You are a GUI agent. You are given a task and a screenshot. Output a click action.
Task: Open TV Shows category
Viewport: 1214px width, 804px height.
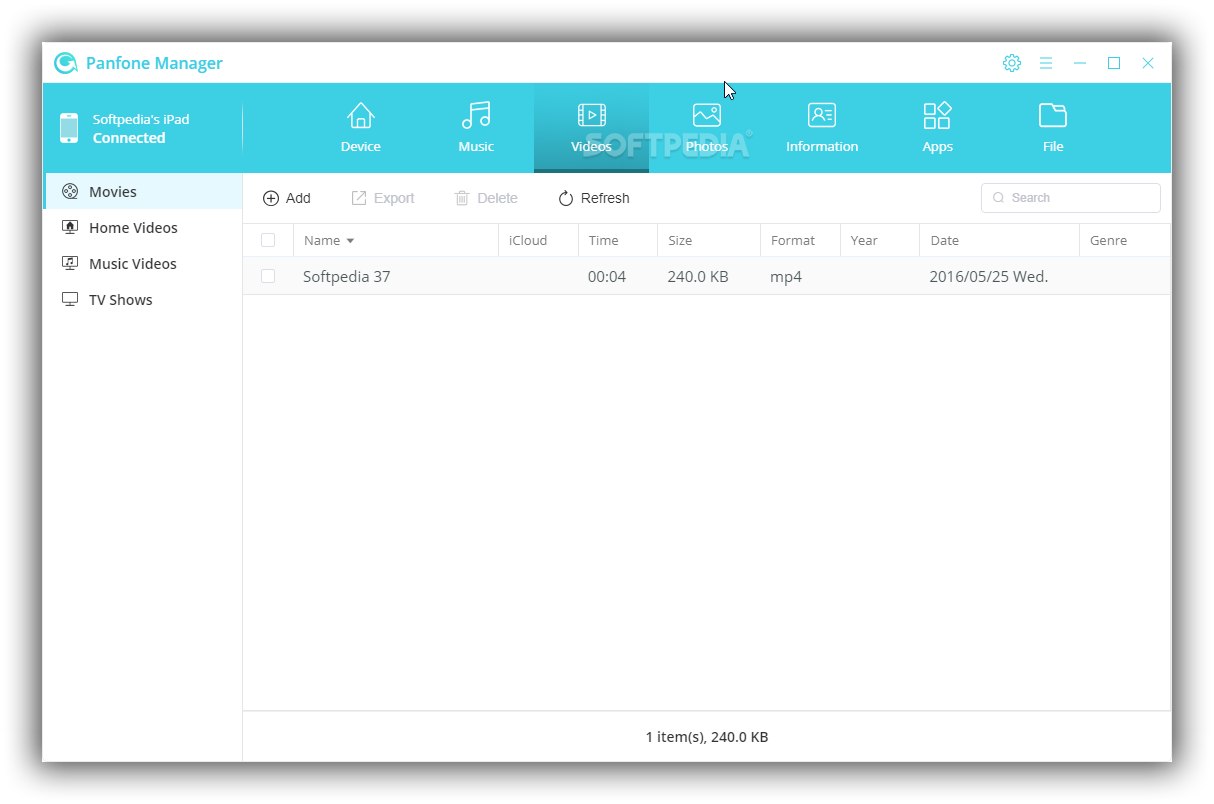click(143, 299)
